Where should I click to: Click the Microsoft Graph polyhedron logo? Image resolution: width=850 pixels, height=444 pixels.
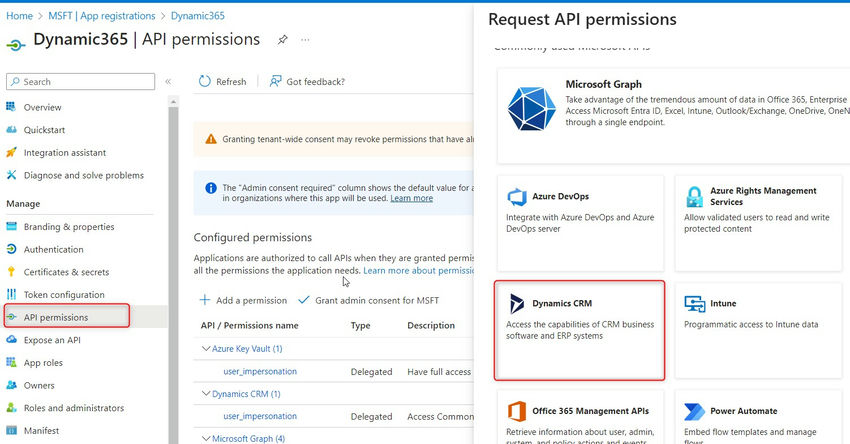tap(531, 108)
